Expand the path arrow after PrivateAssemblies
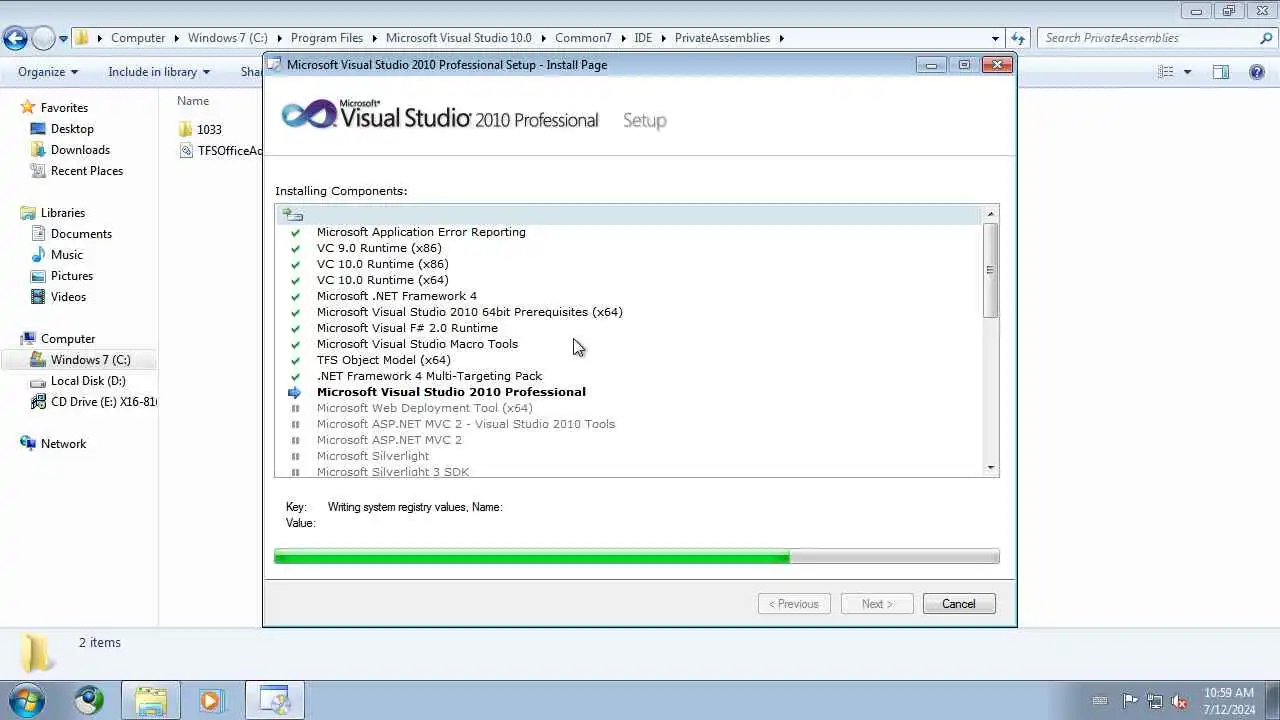Screen dimensions: 1280x720 (x=782, y=38)
